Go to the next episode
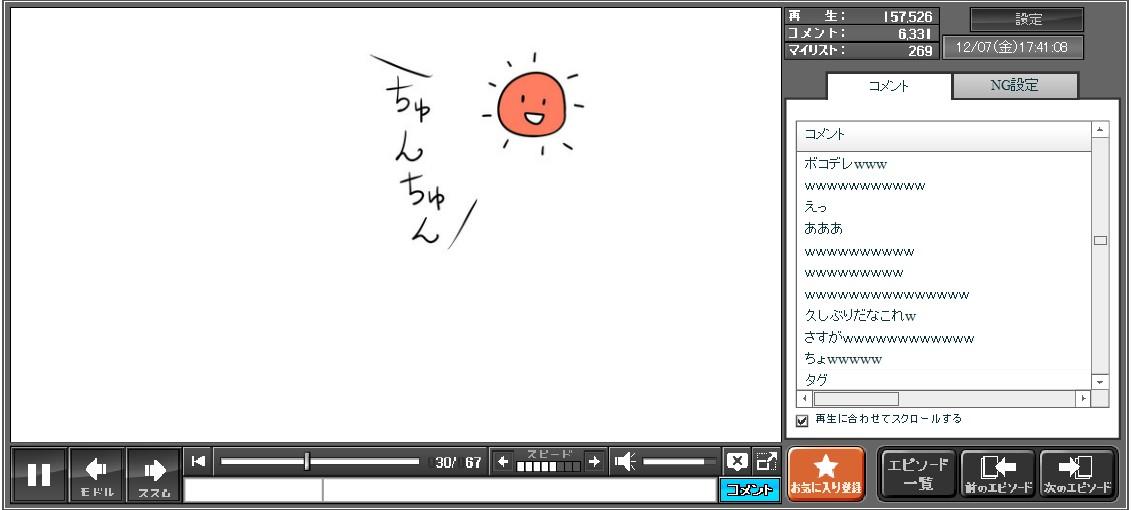 [x=1077, y=474]
